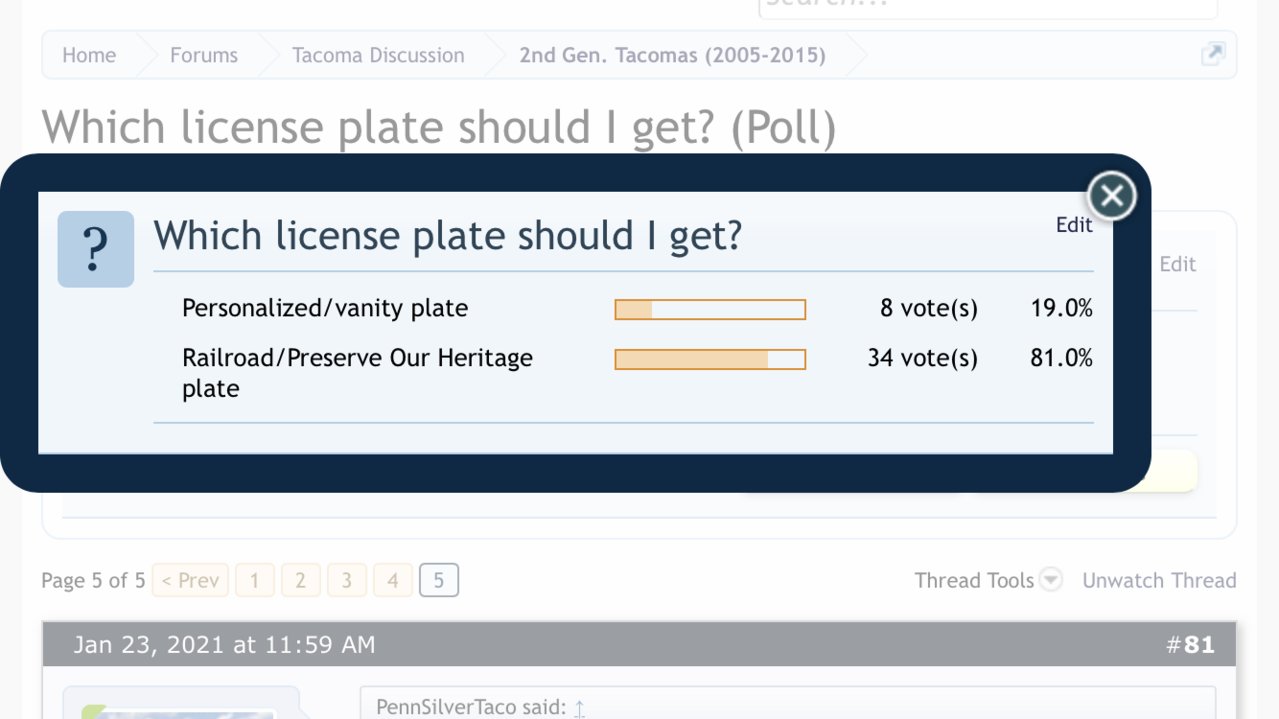1279x719 pixels.
Task: Go to the Home breadcrumb
Action: point(89,55)
